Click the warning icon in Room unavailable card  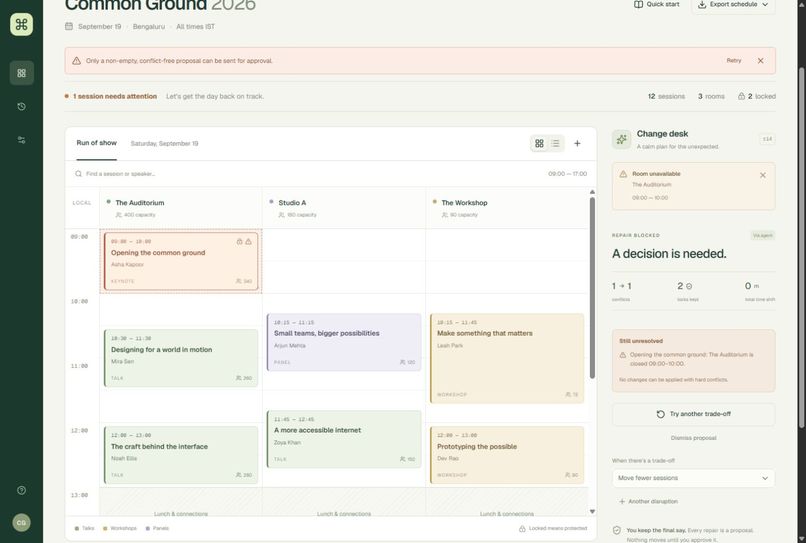[x=623, y=174]
